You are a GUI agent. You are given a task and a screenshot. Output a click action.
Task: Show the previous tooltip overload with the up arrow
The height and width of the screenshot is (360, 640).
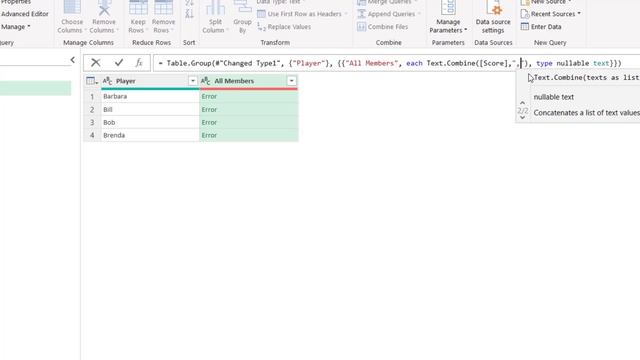click(522, 103)
